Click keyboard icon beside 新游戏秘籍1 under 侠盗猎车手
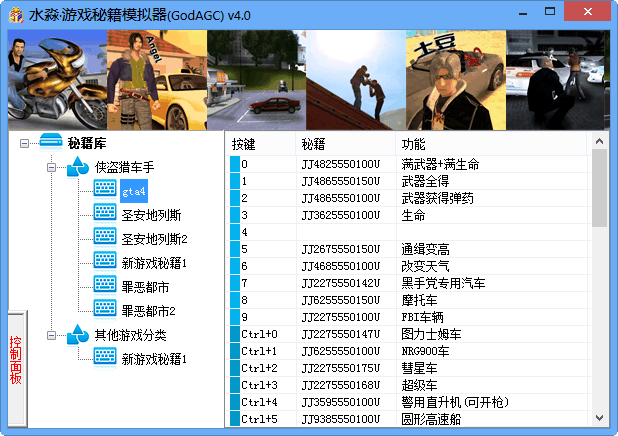This screenshot has height=436, width=618. point(105,261)
